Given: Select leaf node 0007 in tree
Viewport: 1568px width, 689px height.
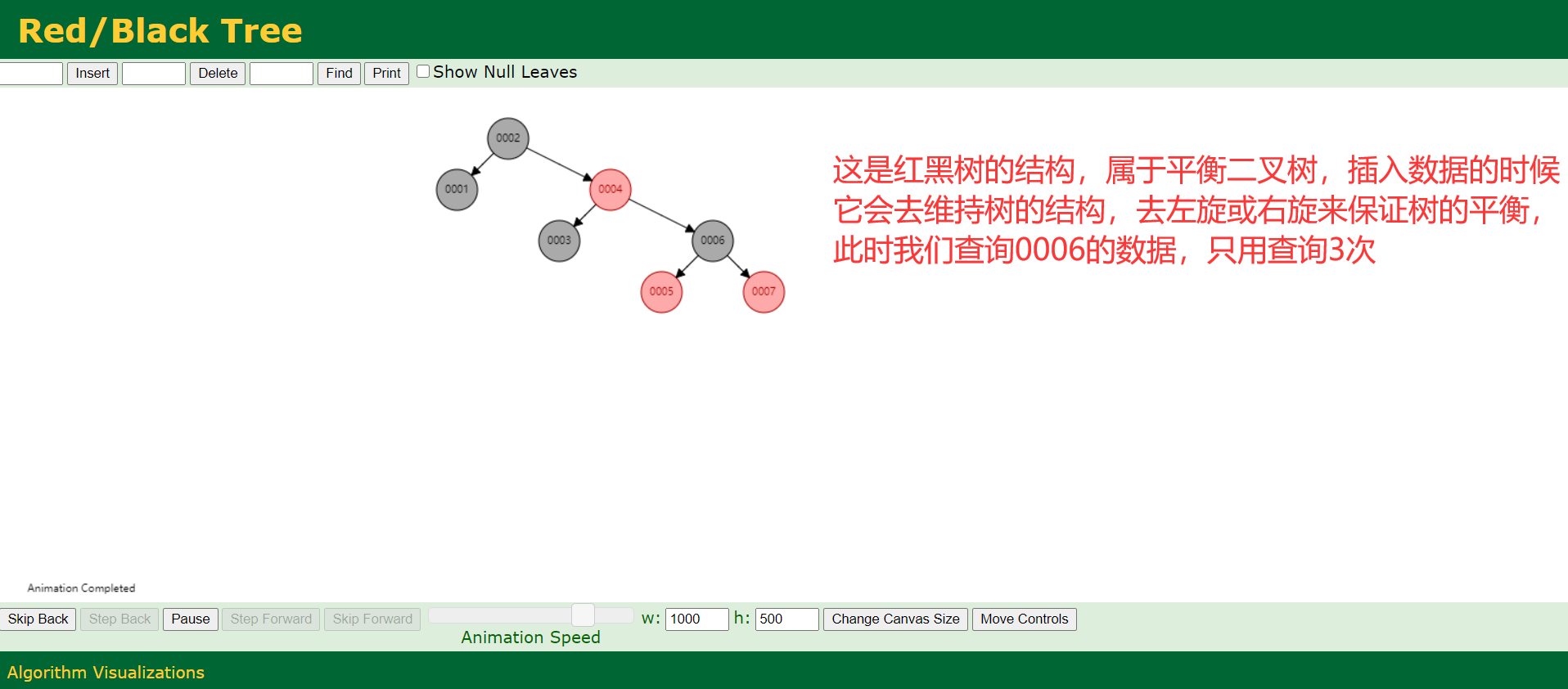Looking at the screenshot, I should click(x=764, y=291).
